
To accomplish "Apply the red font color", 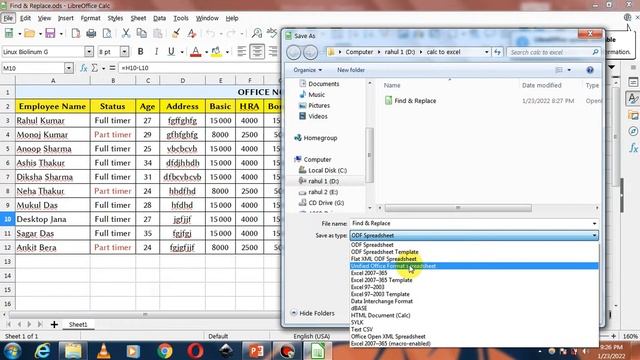I will (x=196, y=51).
